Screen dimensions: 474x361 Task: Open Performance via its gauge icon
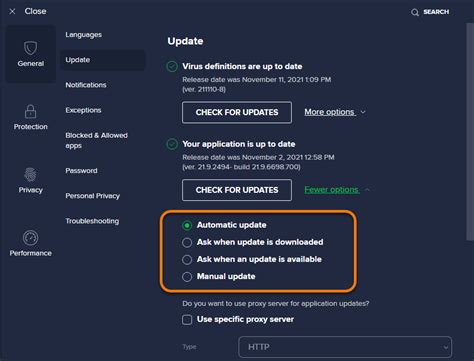[x=30, y=238]
